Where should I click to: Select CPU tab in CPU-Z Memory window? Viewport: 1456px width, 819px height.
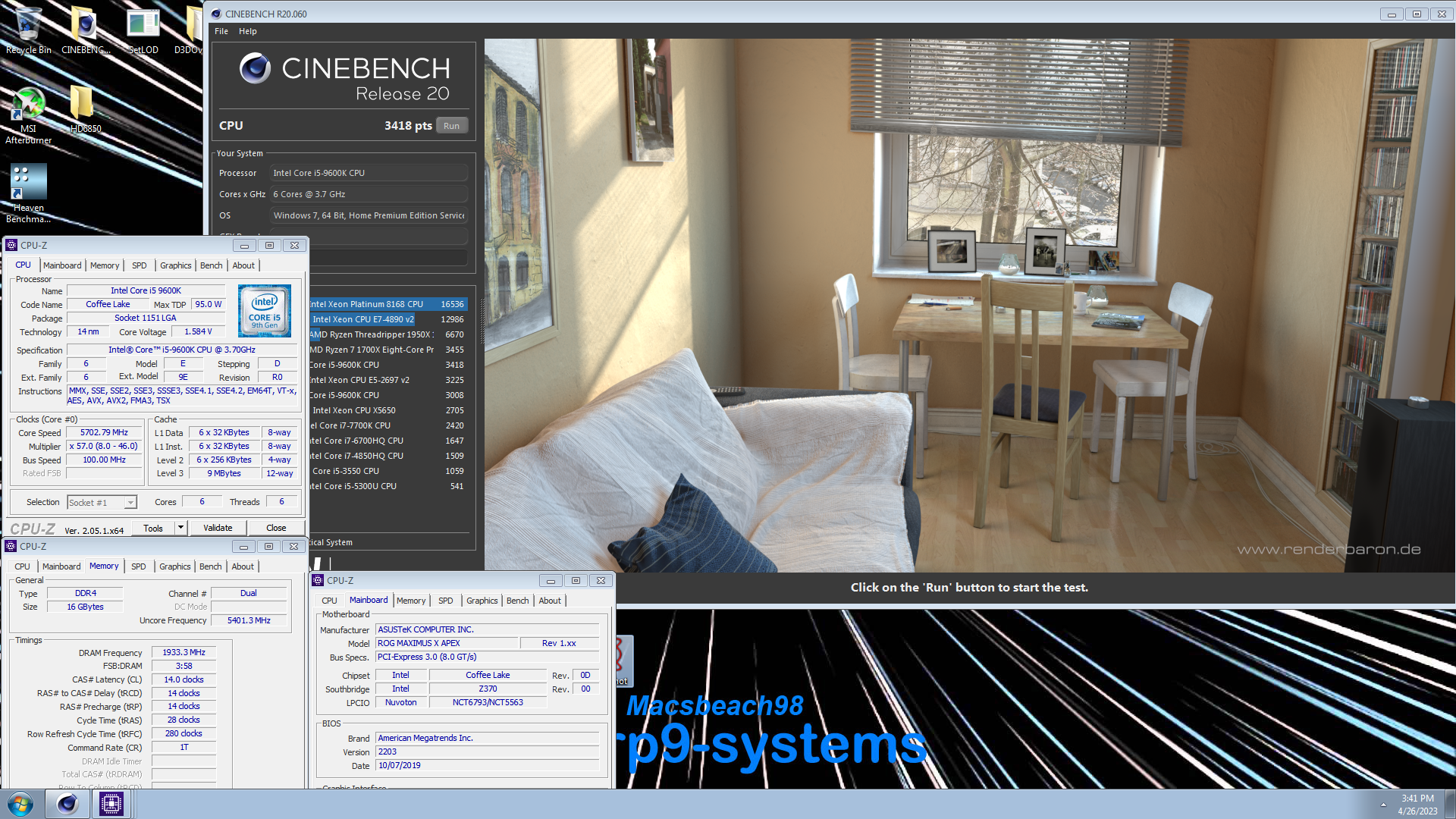click(23, 566)
